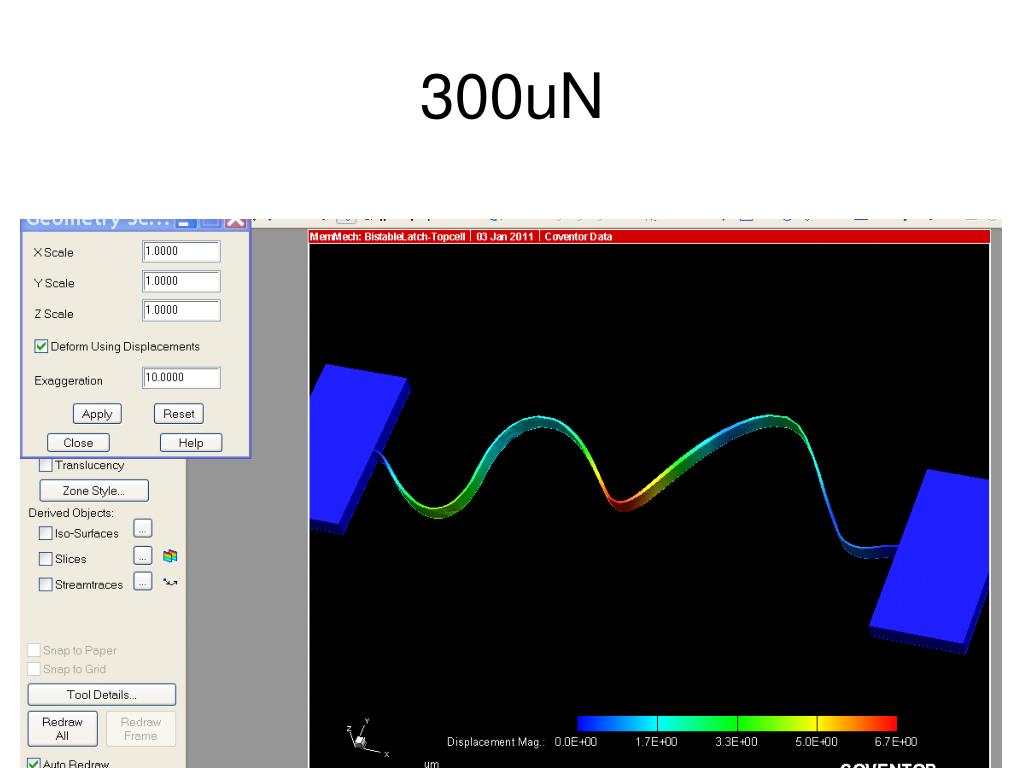This screenshot has width=1024, height=768.
Task: Enable Slices derived object
Action: [x=46, y=559]
